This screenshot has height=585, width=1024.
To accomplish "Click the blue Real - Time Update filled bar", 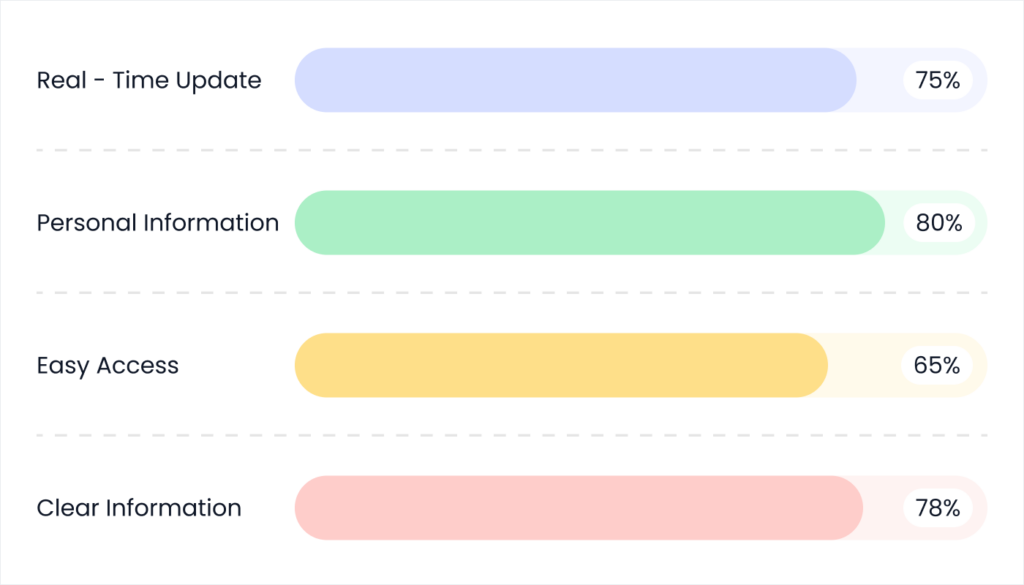I will click(575, 80).
